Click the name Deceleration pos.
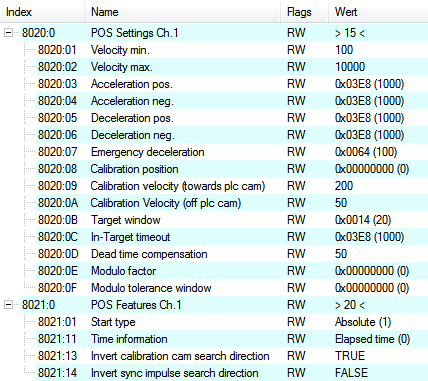The image size is (428, 381). pos(132,118)
